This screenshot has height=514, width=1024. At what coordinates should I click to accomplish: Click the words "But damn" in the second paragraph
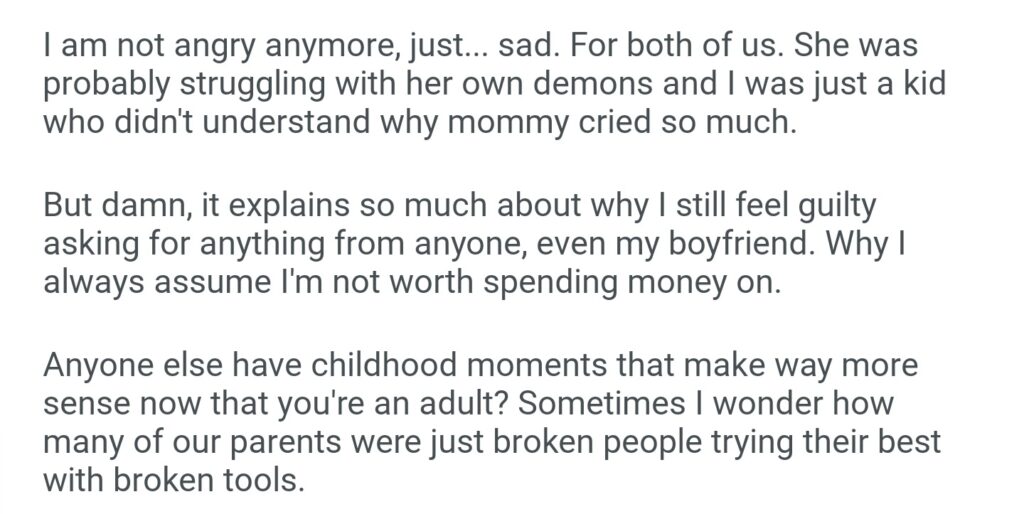(x=111, y=210)
